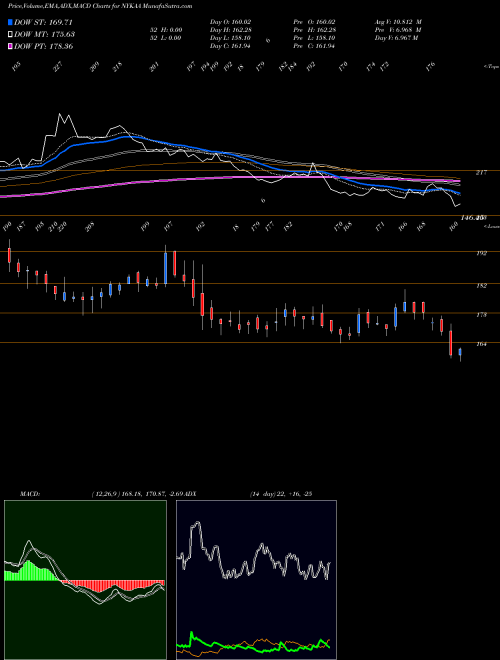Click the 'Pre V: 6.968 M' volume text
The width and height of the screenshot is (500, 660).
tap(398, 30)
